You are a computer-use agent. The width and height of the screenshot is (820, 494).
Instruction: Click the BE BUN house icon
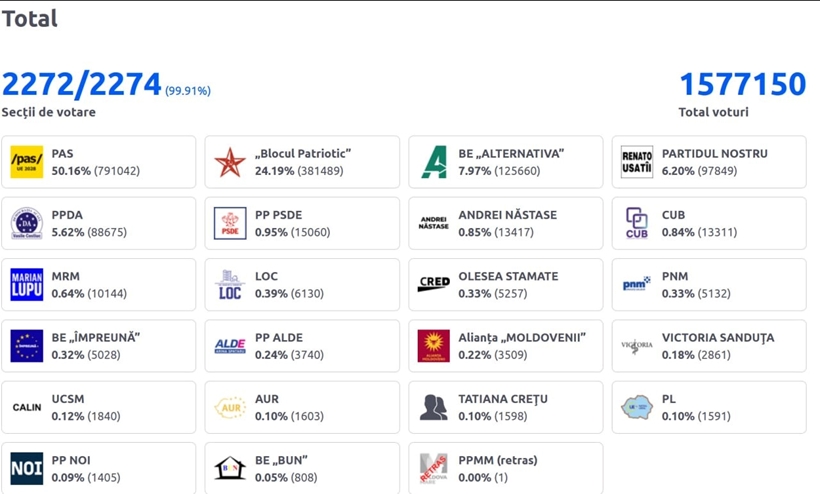(230, 468)
